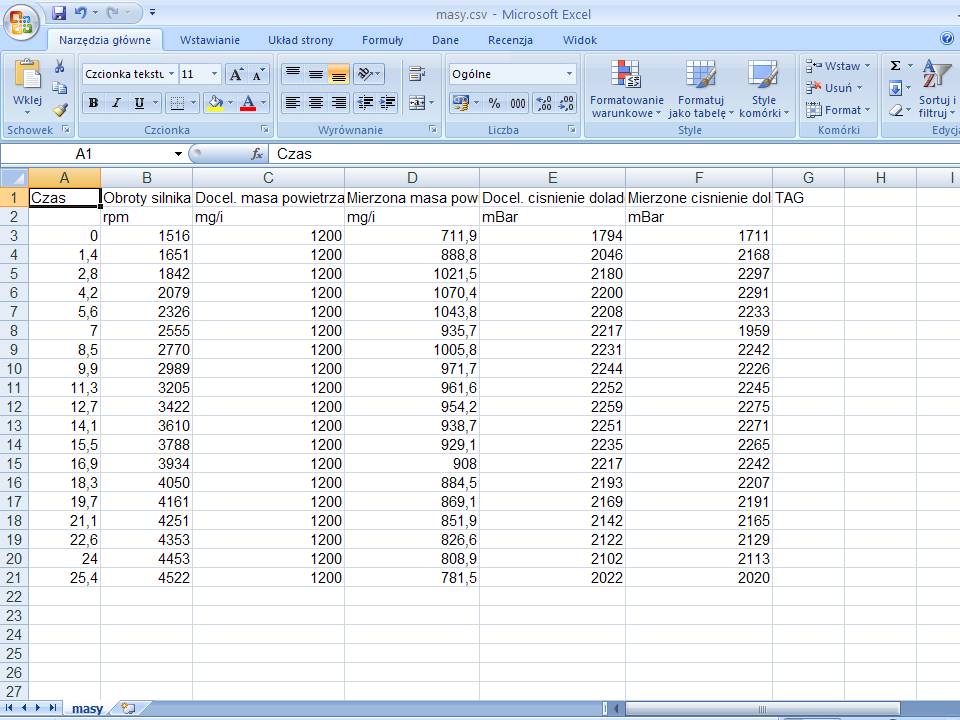Toggle Italic formatting

pos(116,103)
